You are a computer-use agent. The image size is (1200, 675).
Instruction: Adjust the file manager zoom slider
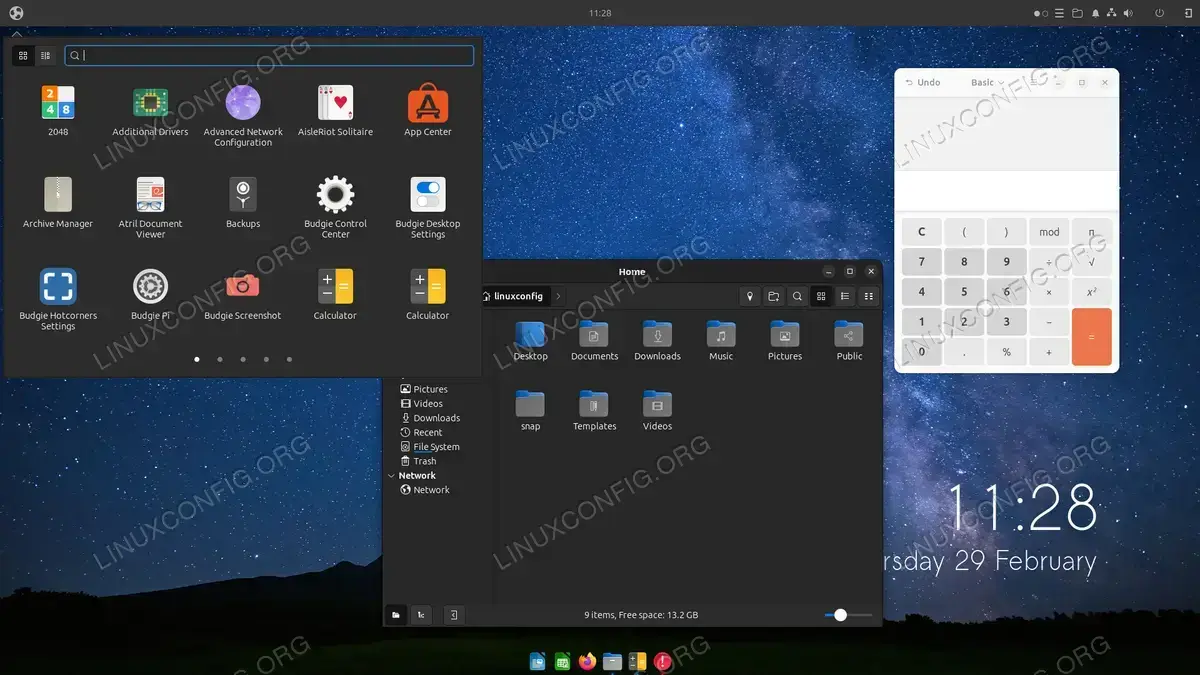848,615
